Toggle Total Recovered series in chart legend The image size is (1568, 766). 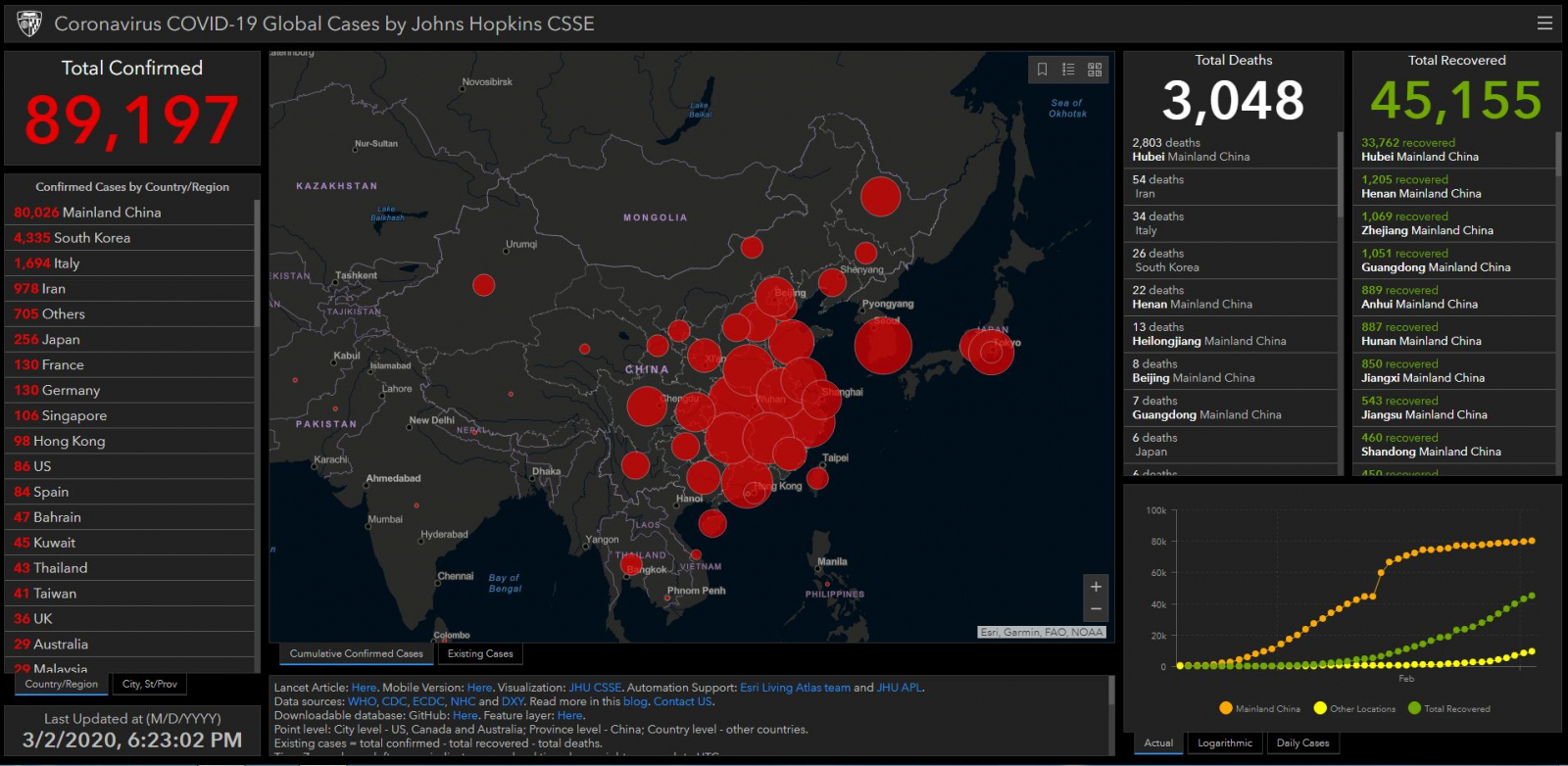[1448, 708]
